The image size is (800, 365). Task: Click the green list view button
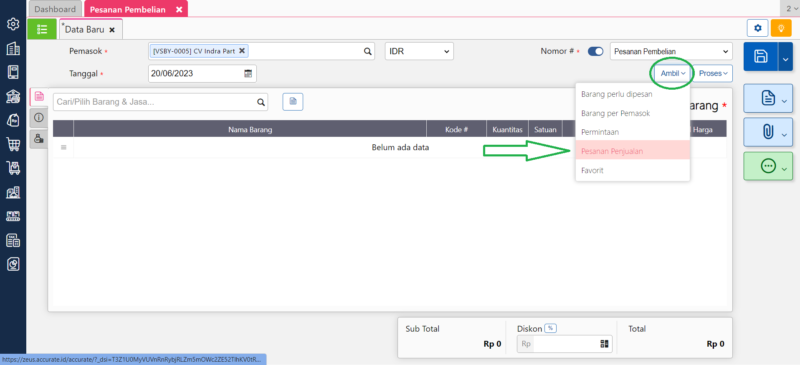(x=42, y=30)
